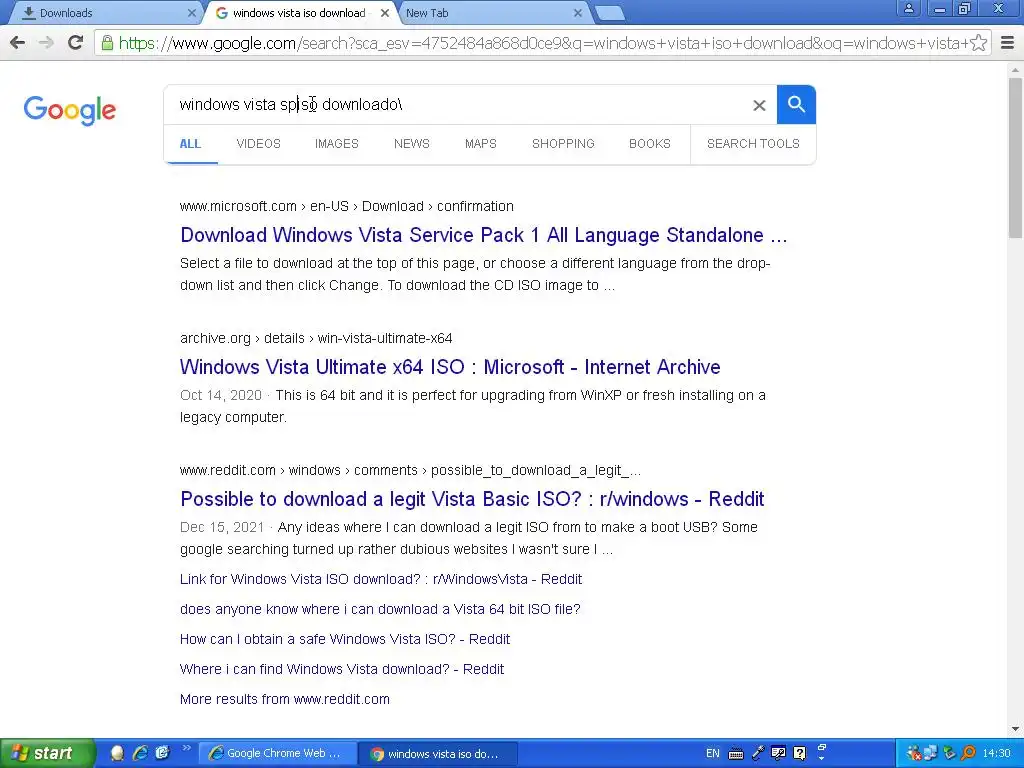1024x768 pixels.
Task: Reload the current page
Action: [76, 43]
